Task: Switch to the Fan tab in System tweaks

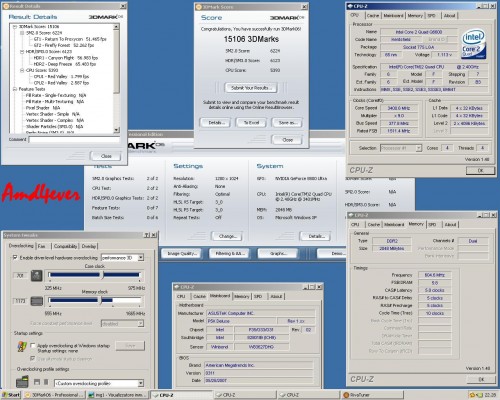Action: 41,246
